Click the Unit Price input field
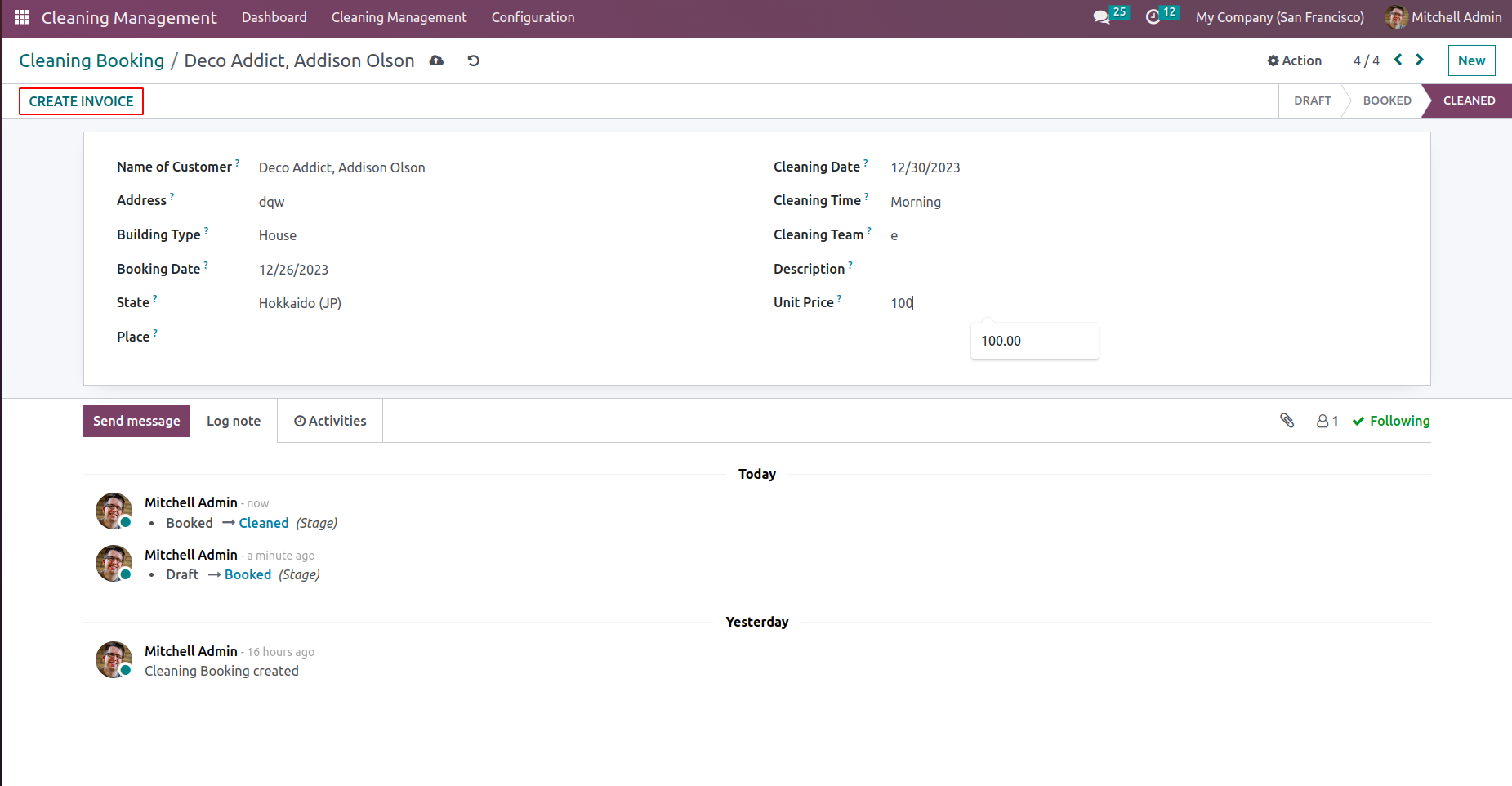1512x786 pixels. [1144, 303]
